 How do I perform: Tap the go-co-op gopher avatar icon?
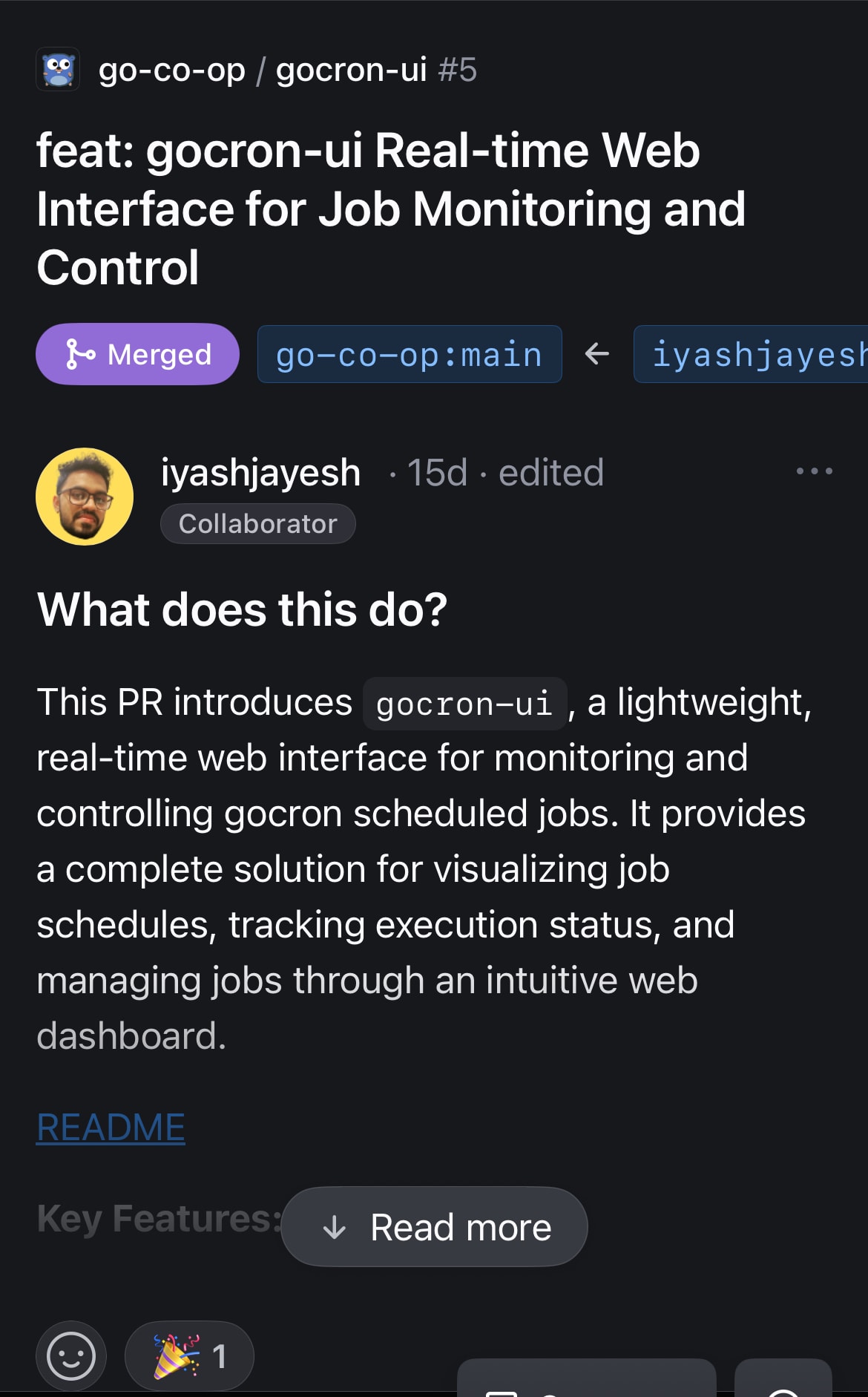tap(58, 71)
